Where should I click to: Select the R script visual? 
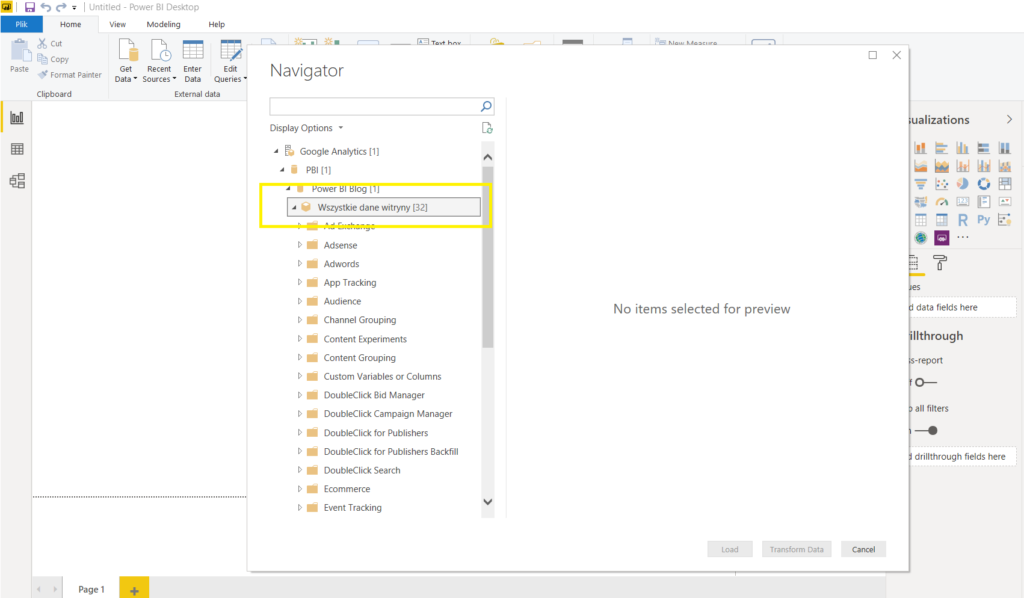click(962, 220)
